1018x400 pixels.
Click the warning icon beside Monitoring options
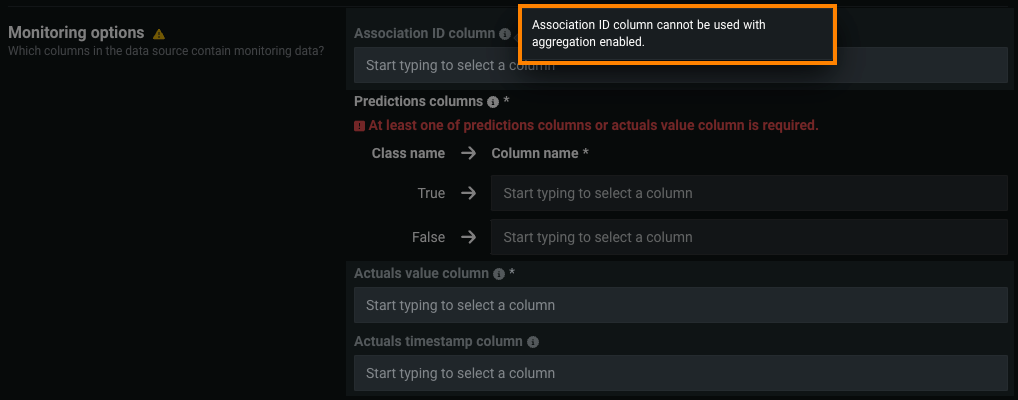pos(159,33)
